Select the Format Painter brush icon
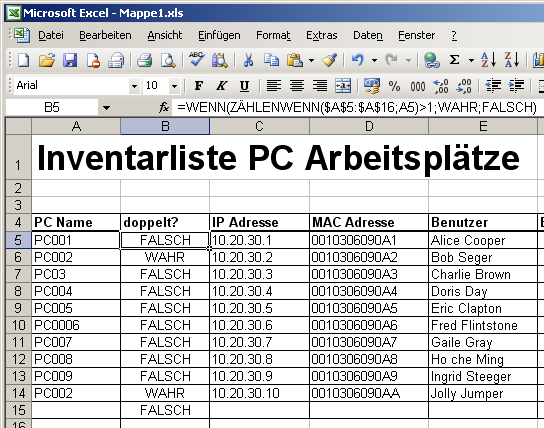Viewport: 544px width, 428px height. pos(329,60)
